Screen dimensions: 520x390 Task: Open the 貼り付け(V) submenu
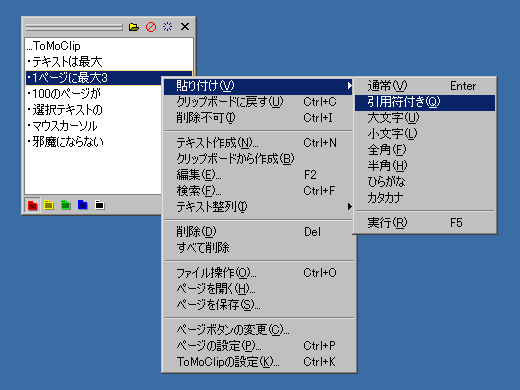coord(258,86)
